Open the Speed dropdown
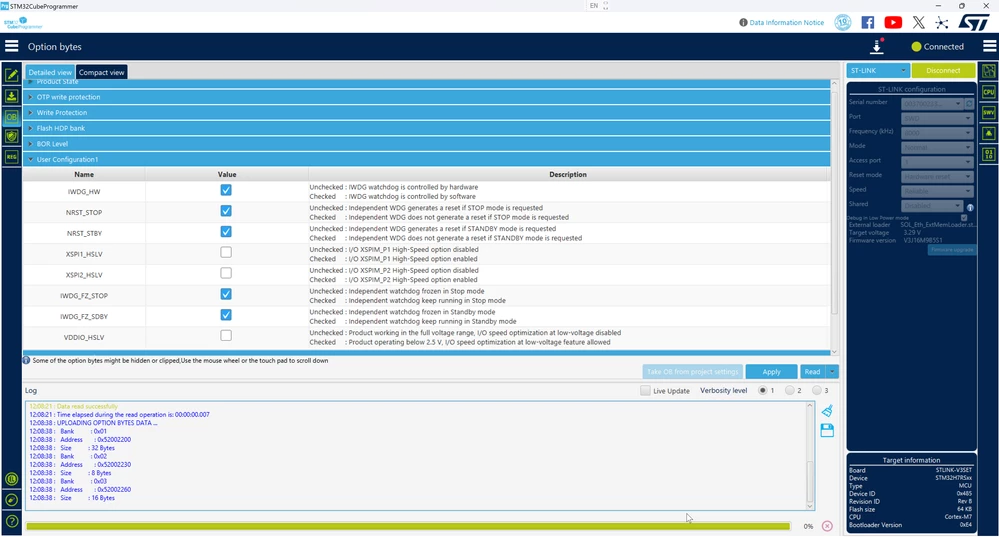The height and width of the screenshot is (537, 999). (x=937, y=191)
